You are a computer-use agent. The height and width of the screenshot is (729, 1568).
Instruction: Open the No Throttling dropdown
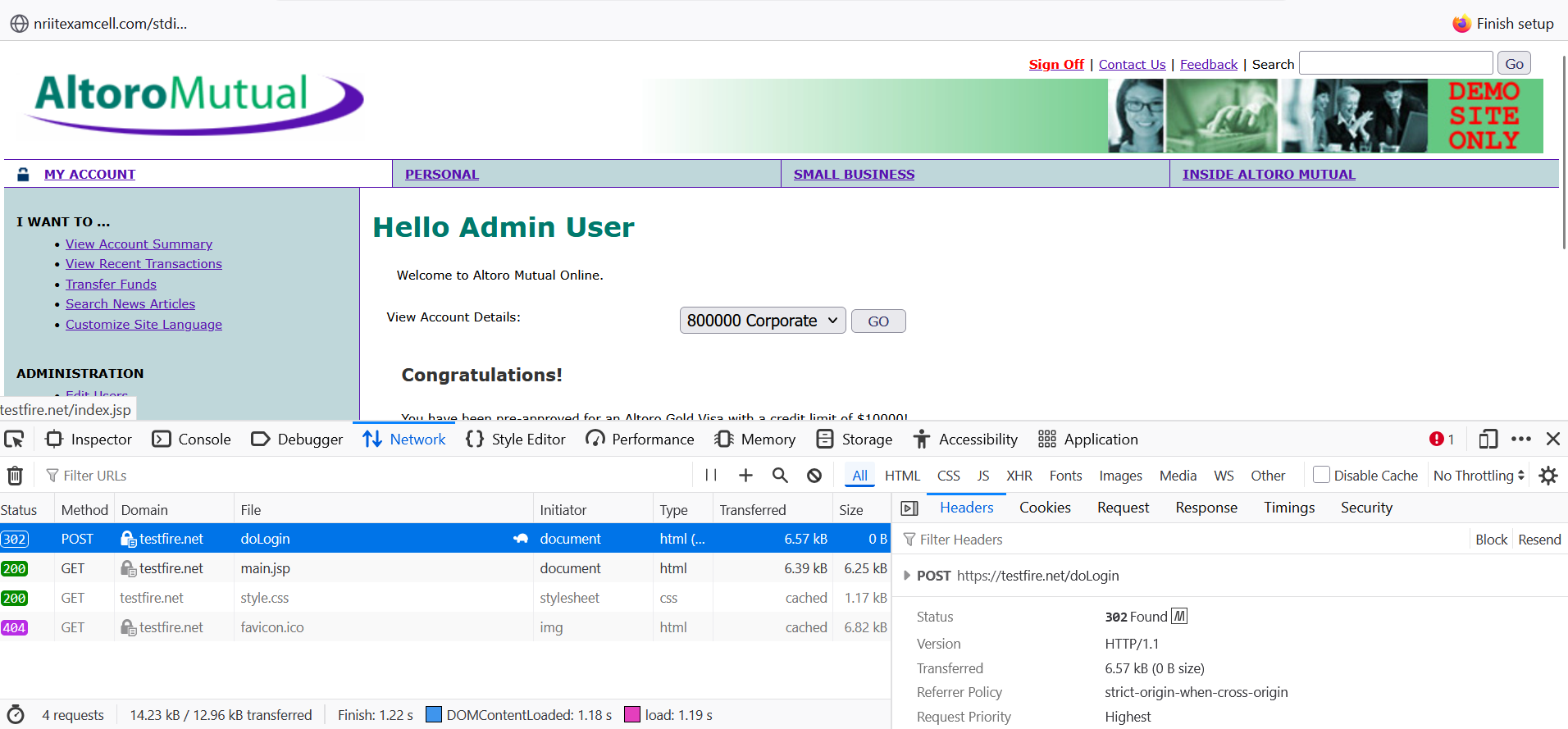pos(1478,476)
